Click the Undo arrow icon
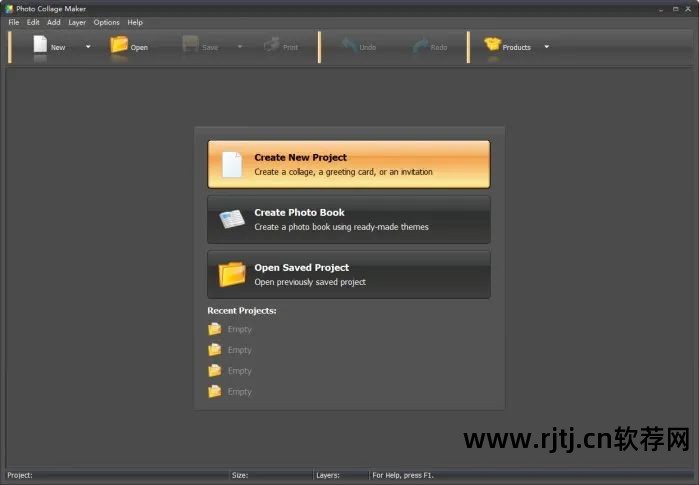Viewport: 699px width, 485px height. pos(348,45)
